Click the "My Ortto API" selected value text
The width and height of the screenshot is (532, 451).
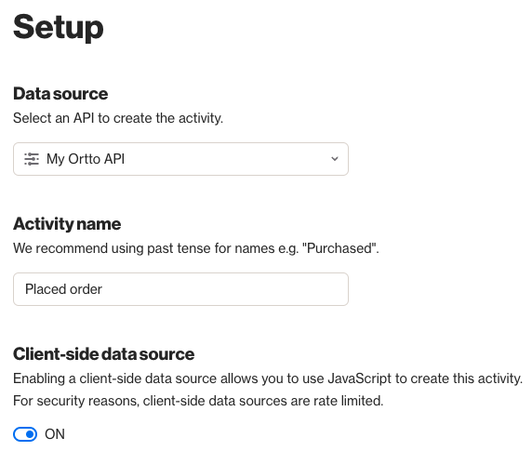86,159
